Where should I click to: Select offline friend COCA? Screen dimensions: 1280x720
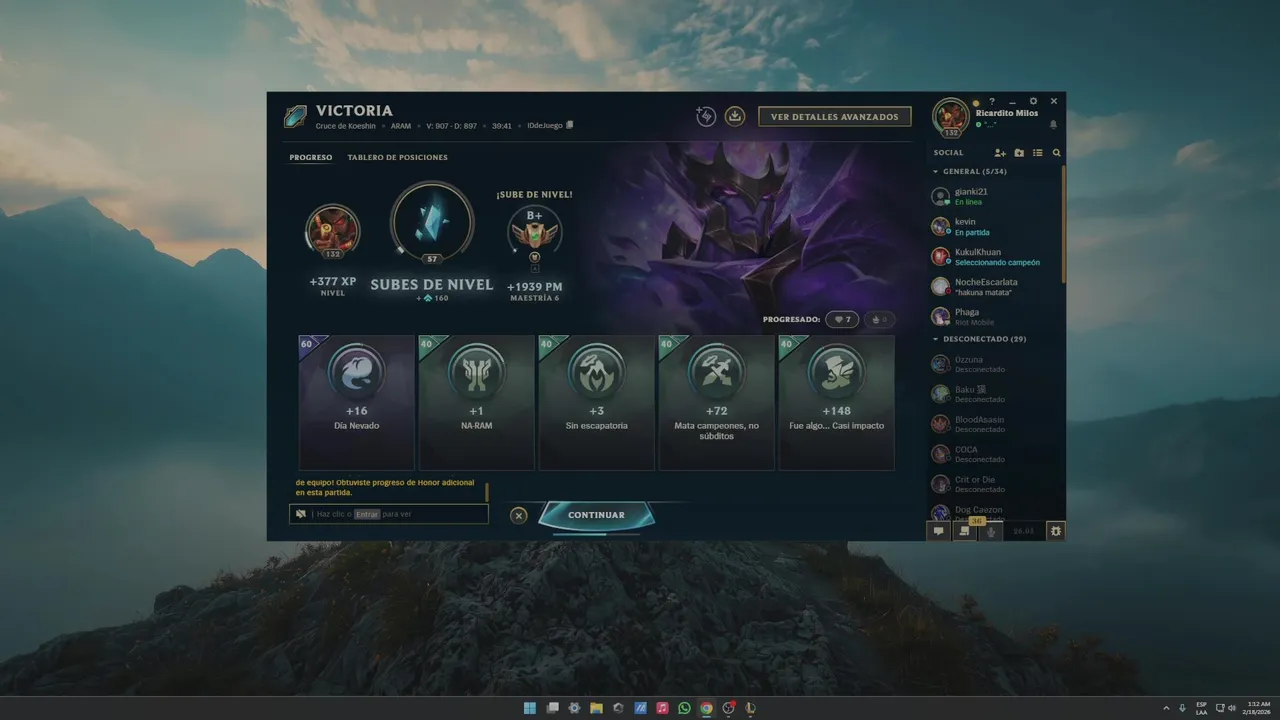pyautogui.click(x=993, y=454)
